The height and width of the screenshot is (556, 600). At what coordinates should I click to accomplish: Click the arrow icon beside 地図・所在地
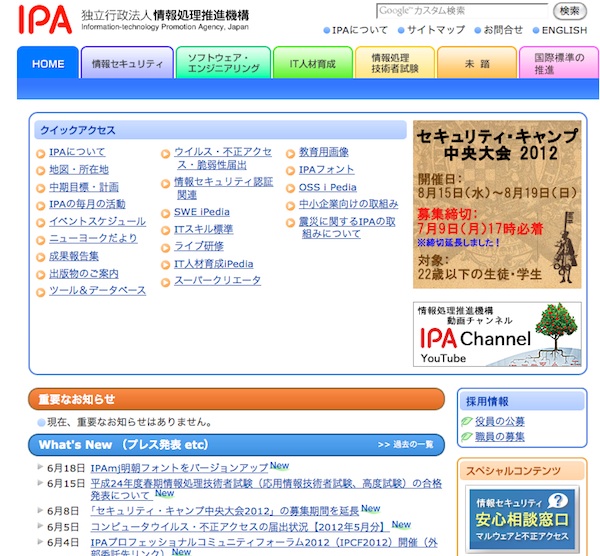41,170
